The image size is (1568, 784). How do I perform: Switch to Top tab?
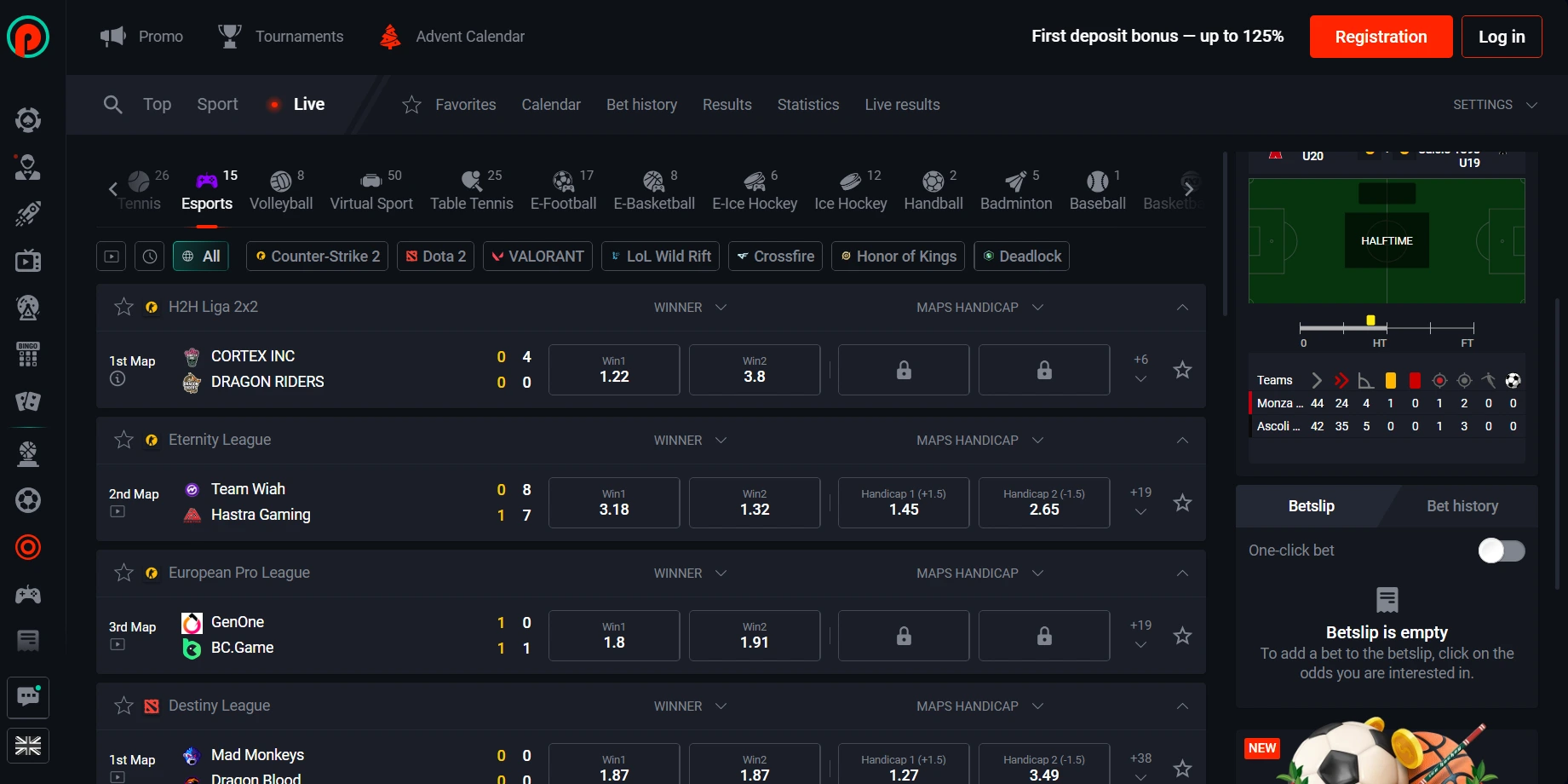157,104
